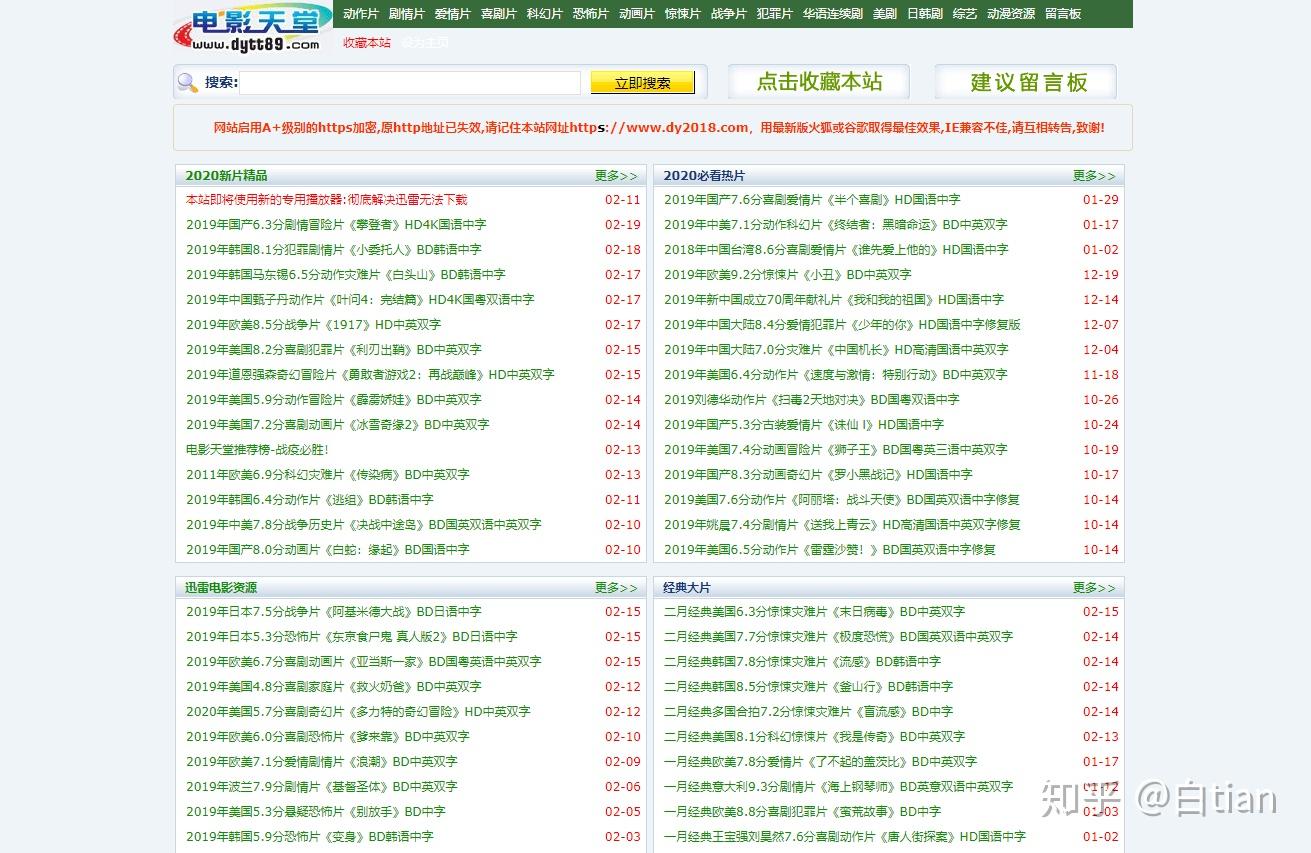Open the 《唐人街探案》 HD国语中字 link

click(845, 836)
